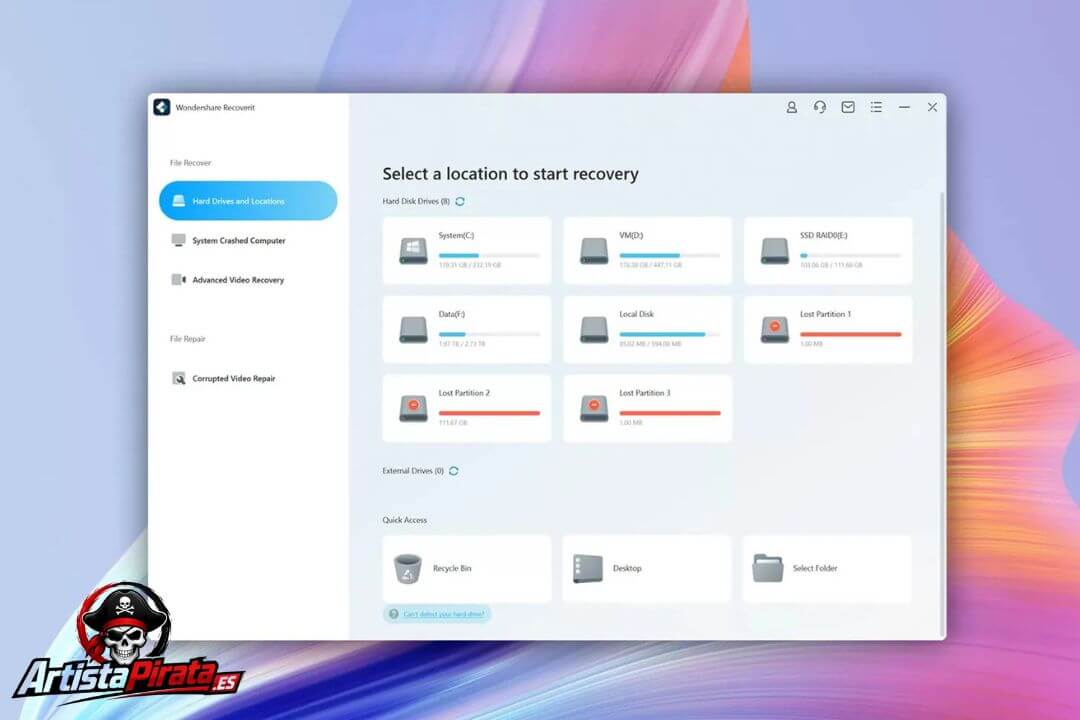
Task: Click the Corrupted Video Repair icon
Action: pyautogui.click(x=178, y=378)
